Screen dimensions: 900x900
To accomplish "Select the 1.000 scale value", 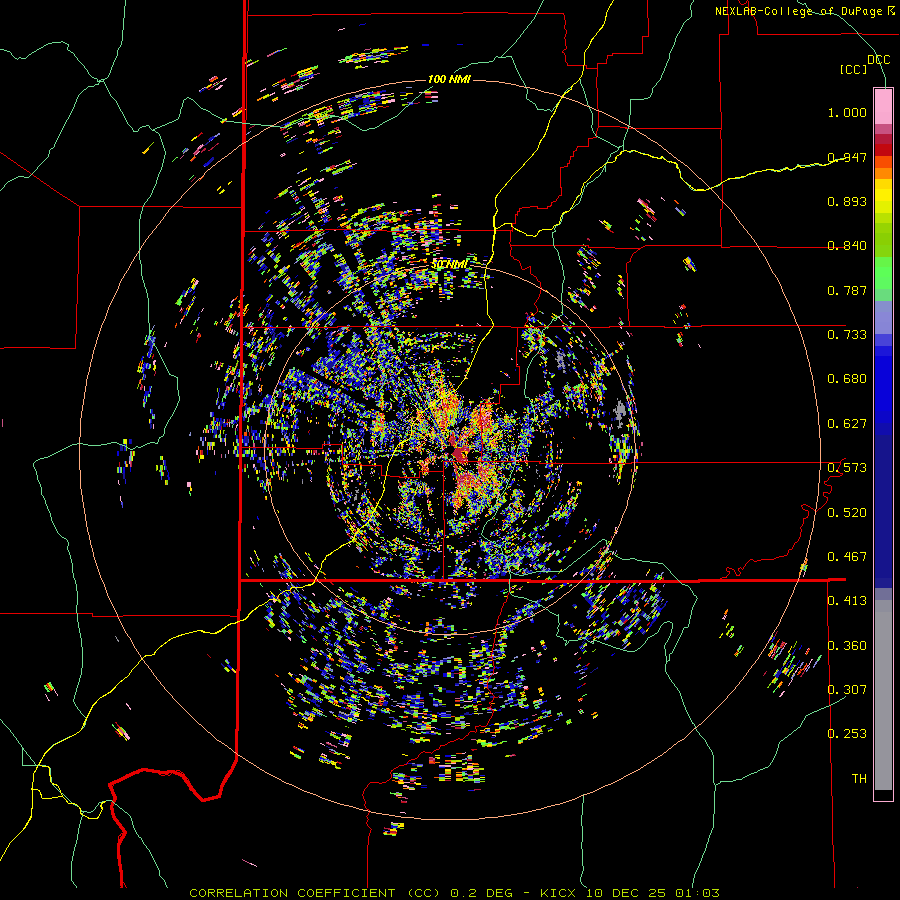I will (x=847, y=112).
